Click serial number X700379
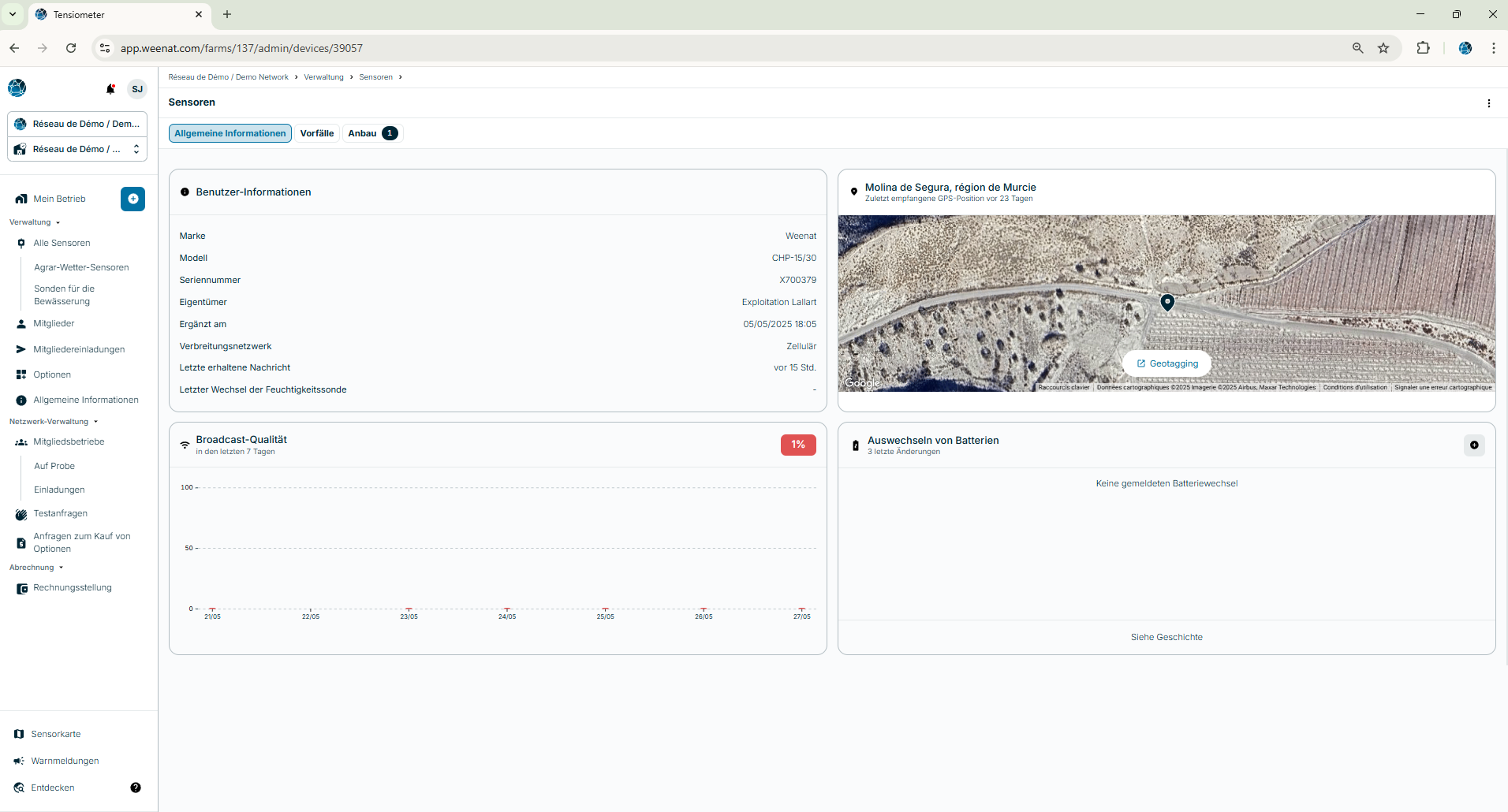Image resolution: width=1508 pixels, height=812 pixels. point(797,280)
